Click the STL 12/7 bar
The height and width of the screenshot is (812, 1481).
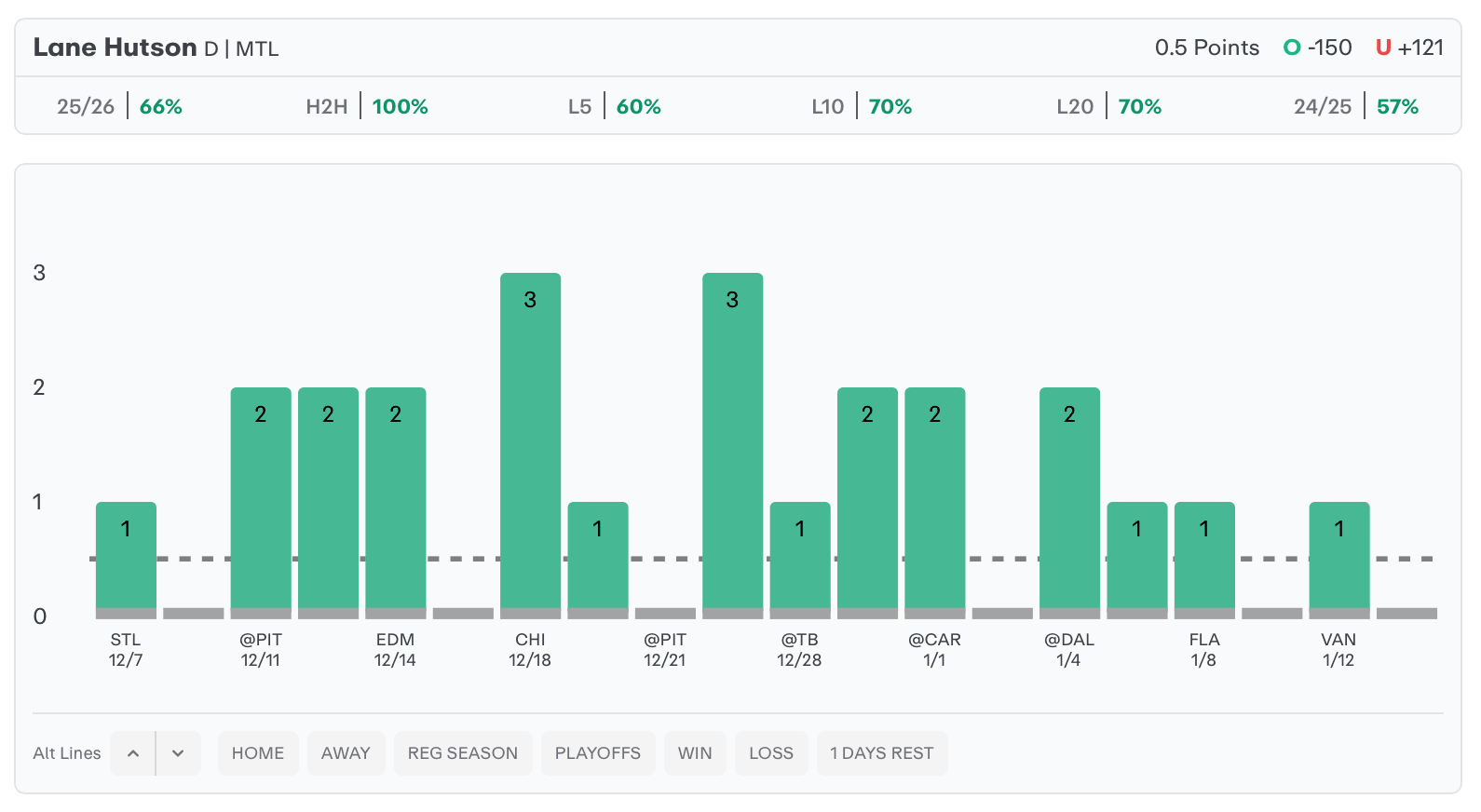tap(126, 557)
